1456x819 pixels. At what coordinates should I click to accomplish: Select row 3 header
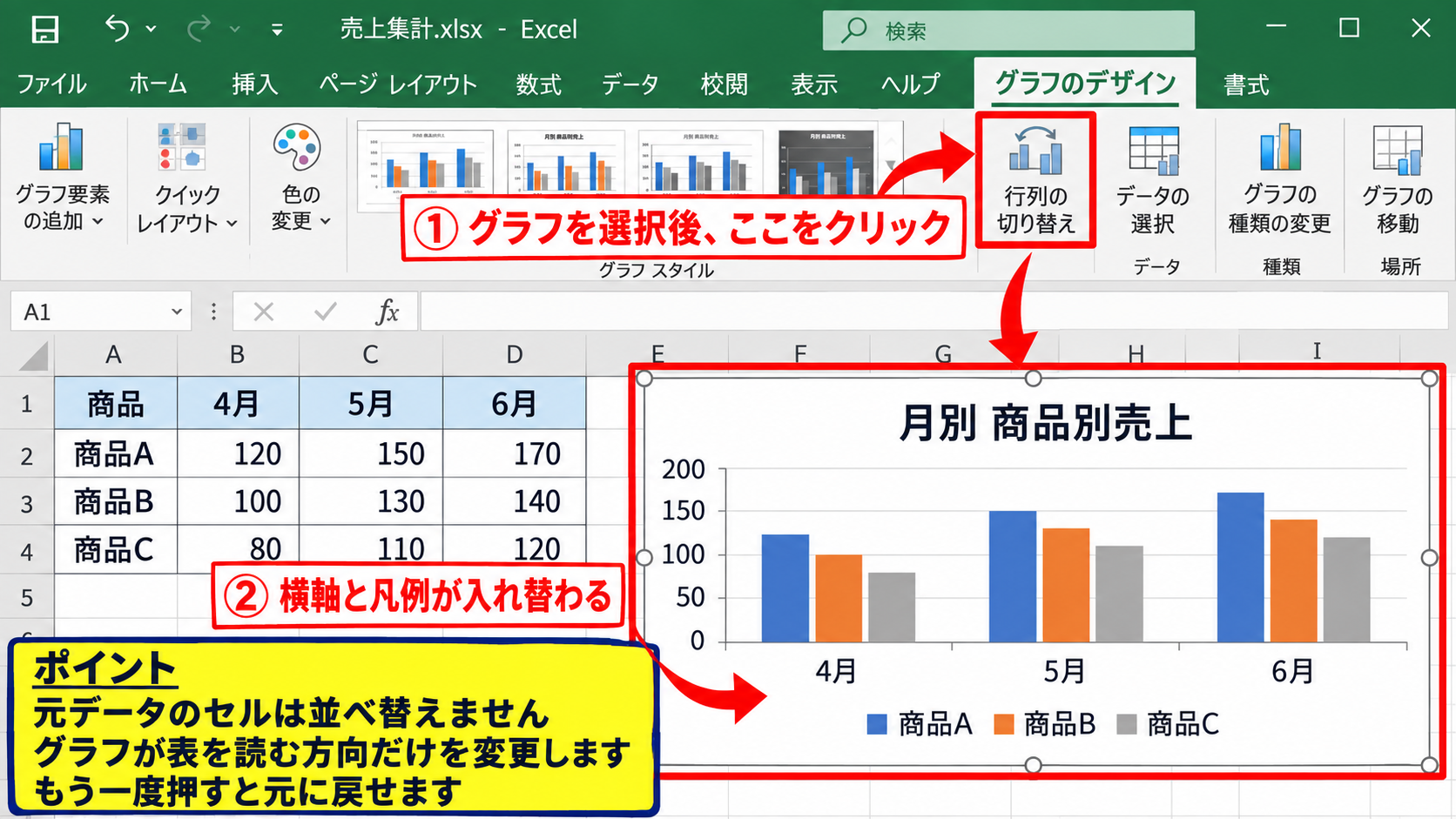click(x=27, y=503)
